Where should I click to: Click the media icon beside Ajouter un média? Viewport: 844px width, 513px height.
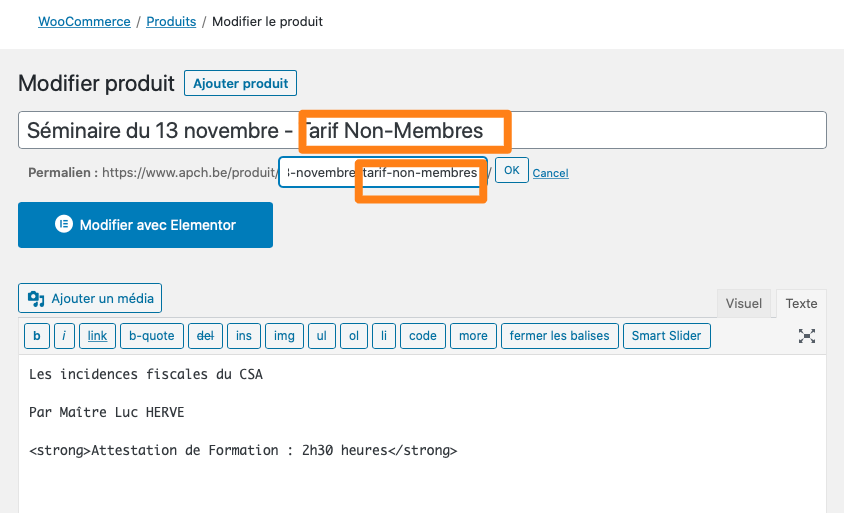36,299
